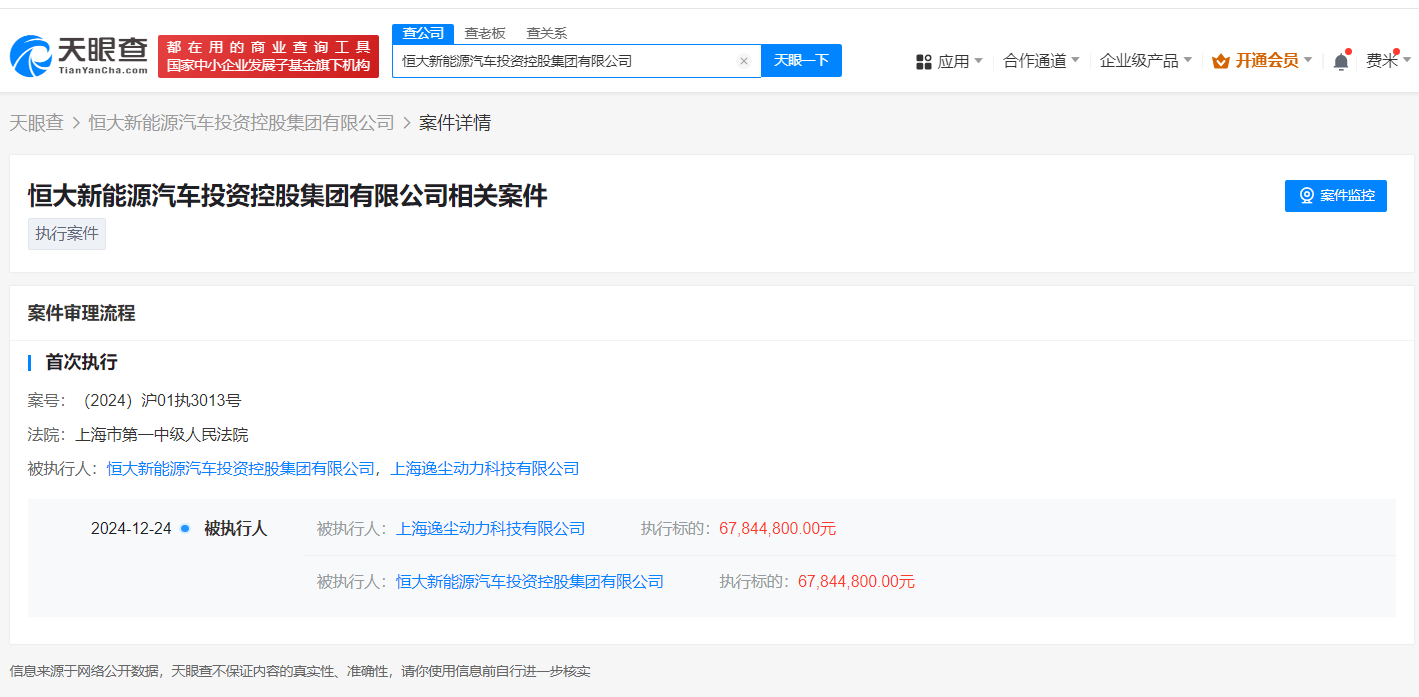Click the 天眼一下 search button

(x=801, y=61)
